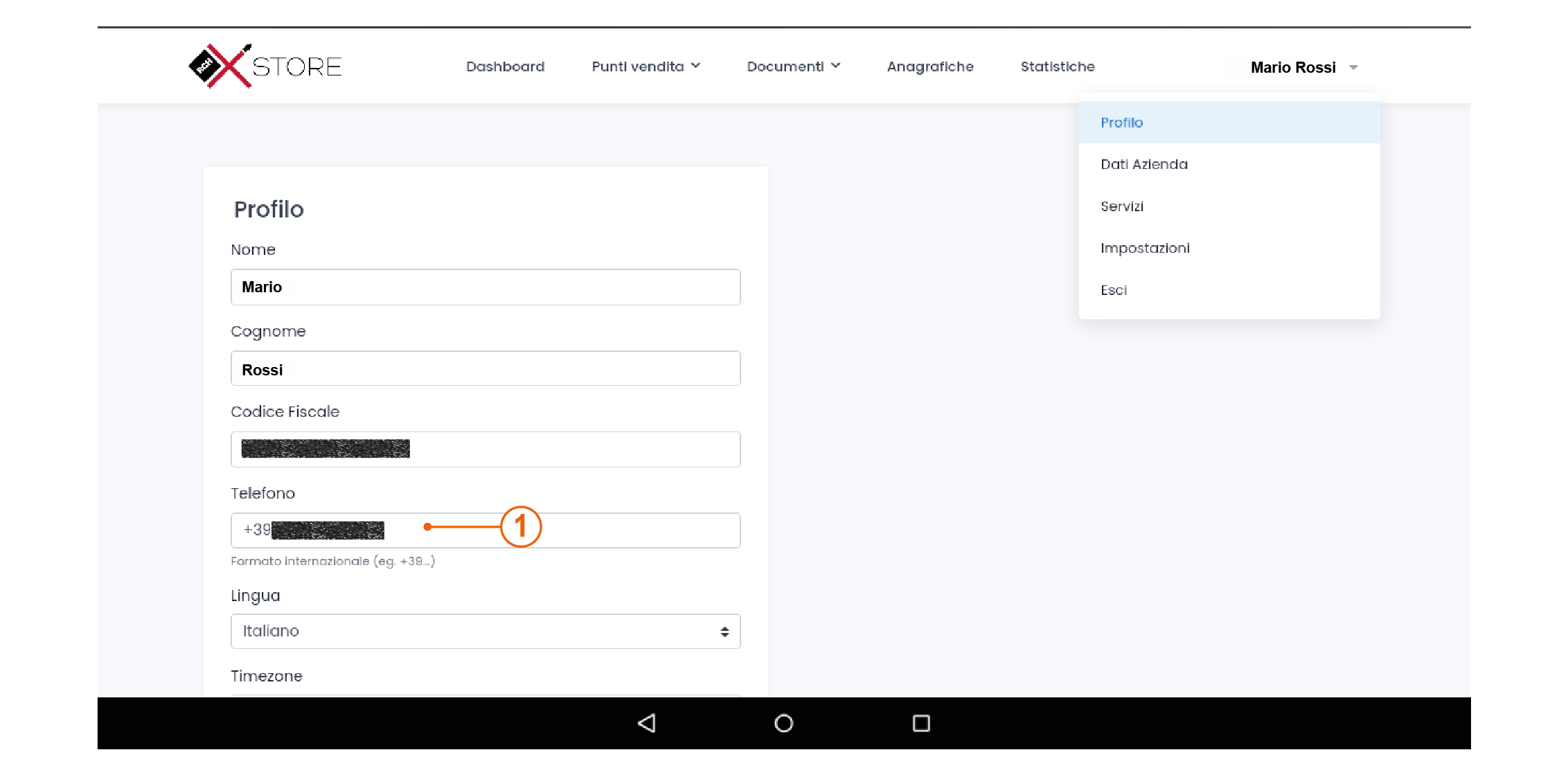Open the Punti vendita dropdown menu
Viewport: 1568px width, 777px height.
click(x=645, y=66)
